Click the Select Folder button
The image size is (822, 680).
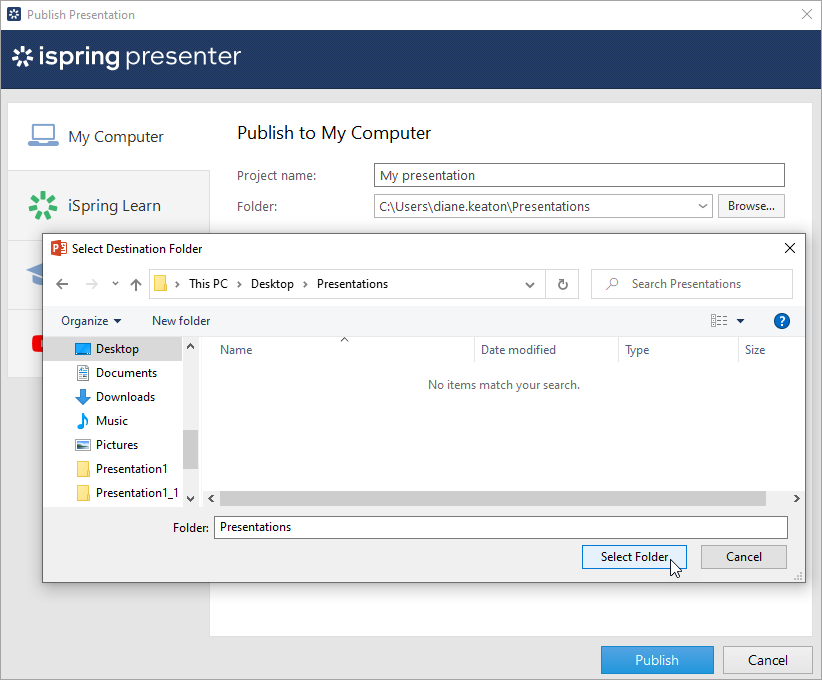(634, 557)
